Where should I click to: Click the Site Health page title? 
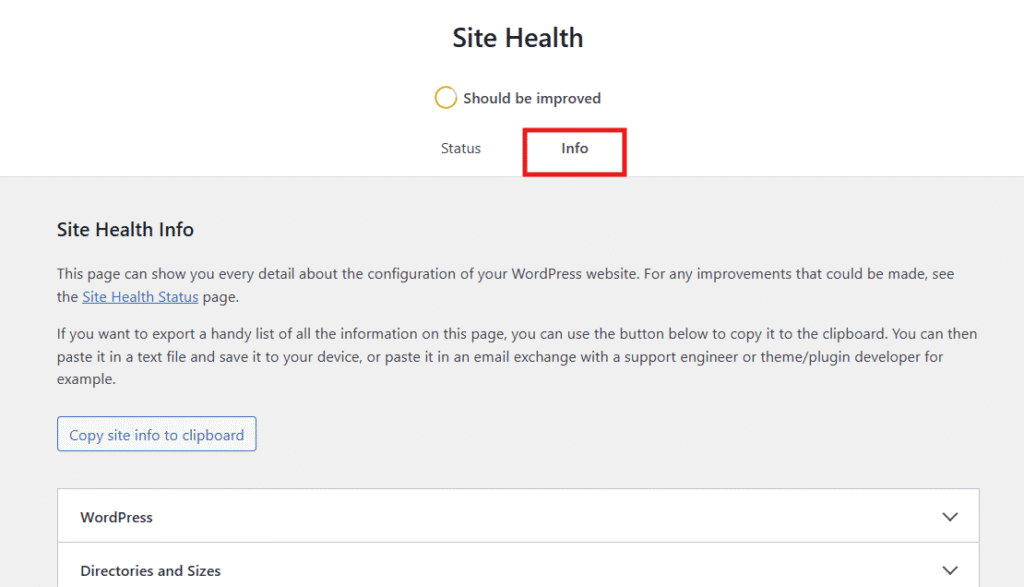pyautogui.click(x=517, y=38)
